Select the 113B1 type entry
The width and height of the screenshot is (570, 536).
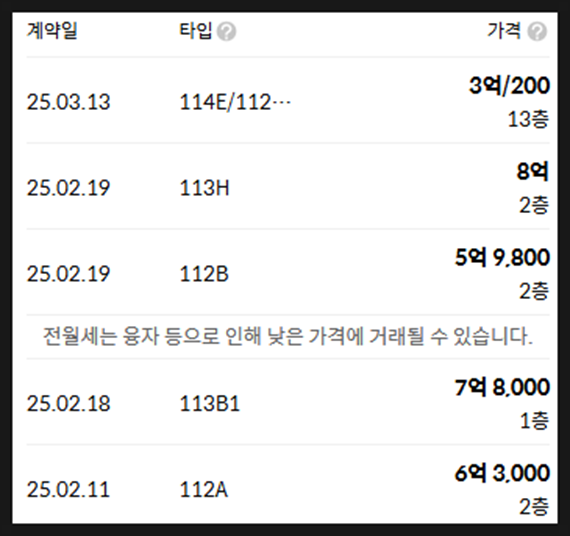(210, 404)
